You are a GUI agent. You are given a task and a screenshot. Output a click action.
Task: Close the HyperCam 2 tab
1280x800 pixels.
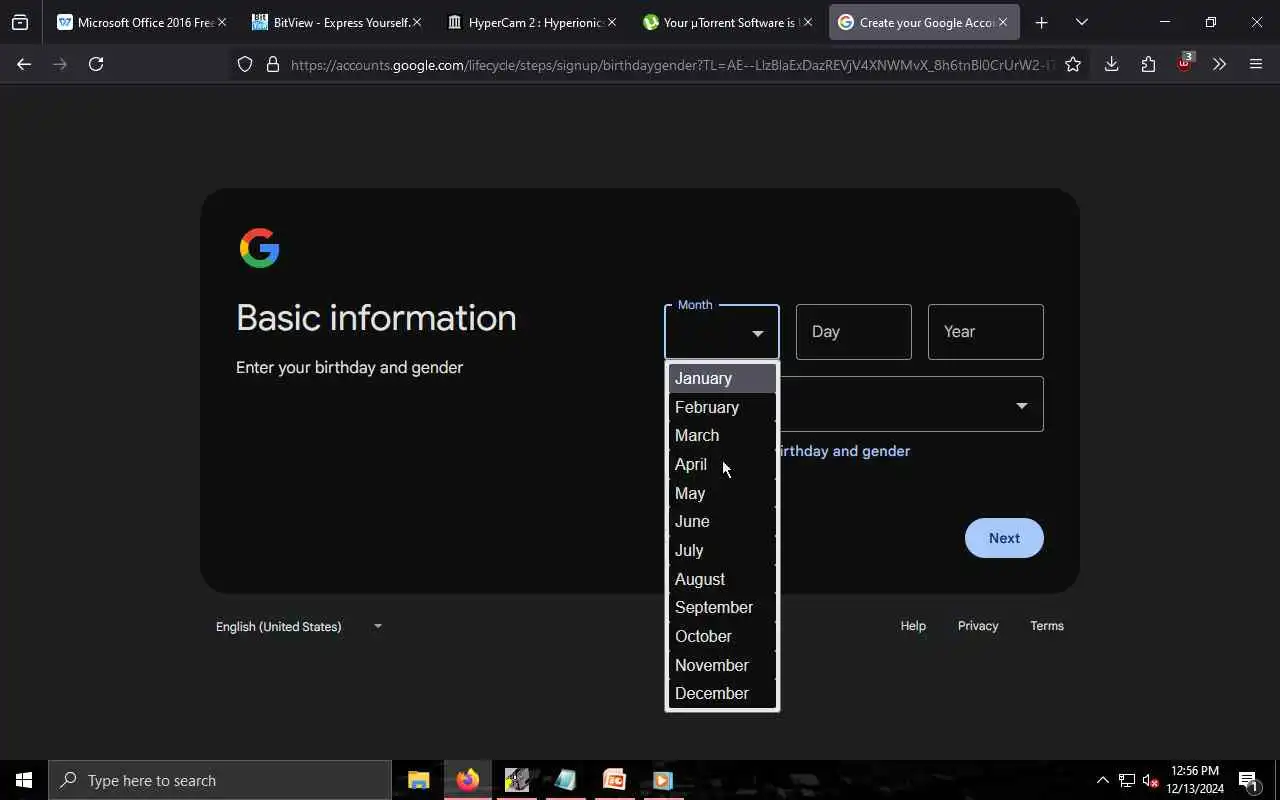[x=613, y=22]
